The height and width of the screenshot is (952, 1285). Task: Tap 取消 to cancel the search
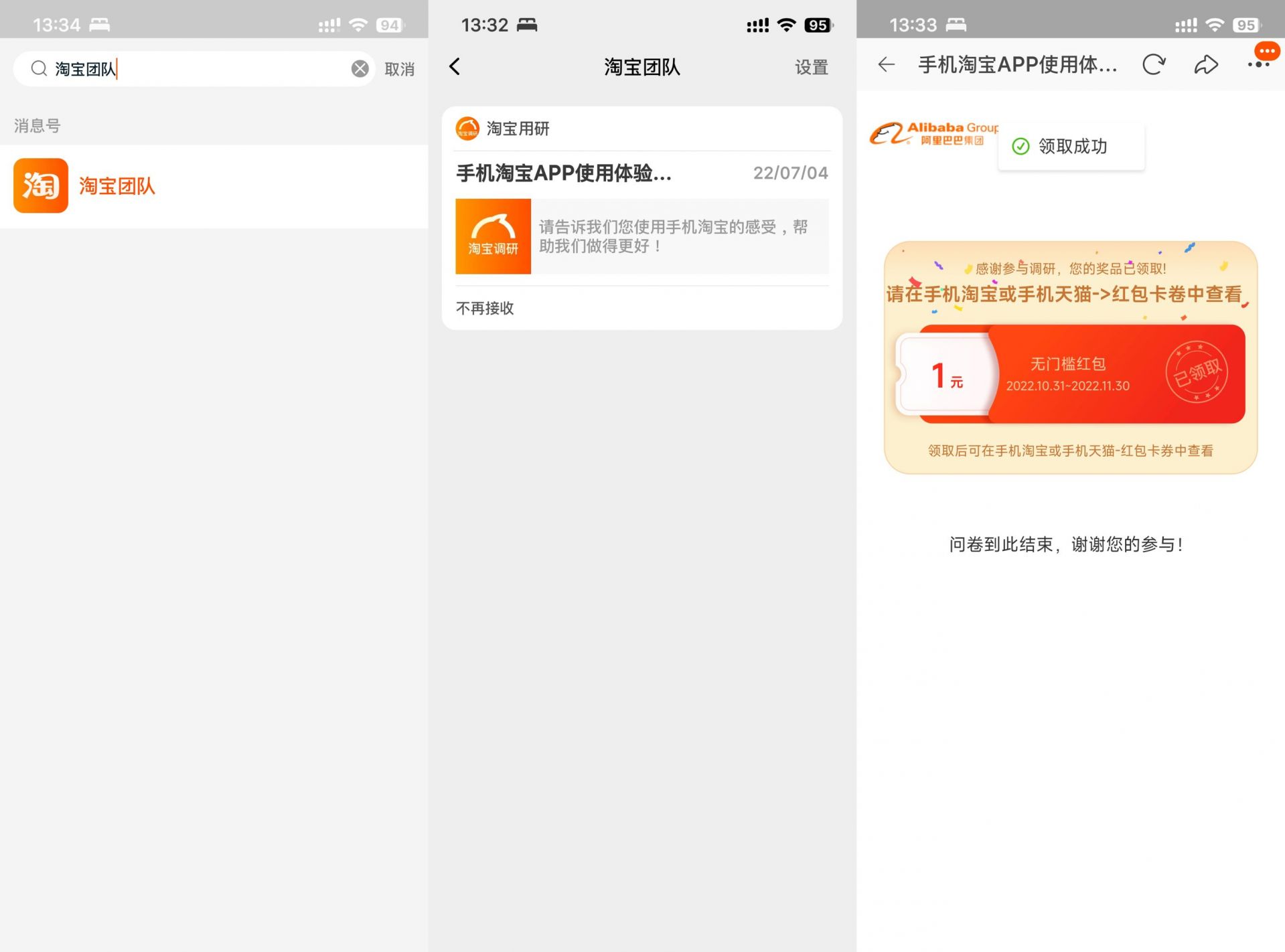[400, 68]
